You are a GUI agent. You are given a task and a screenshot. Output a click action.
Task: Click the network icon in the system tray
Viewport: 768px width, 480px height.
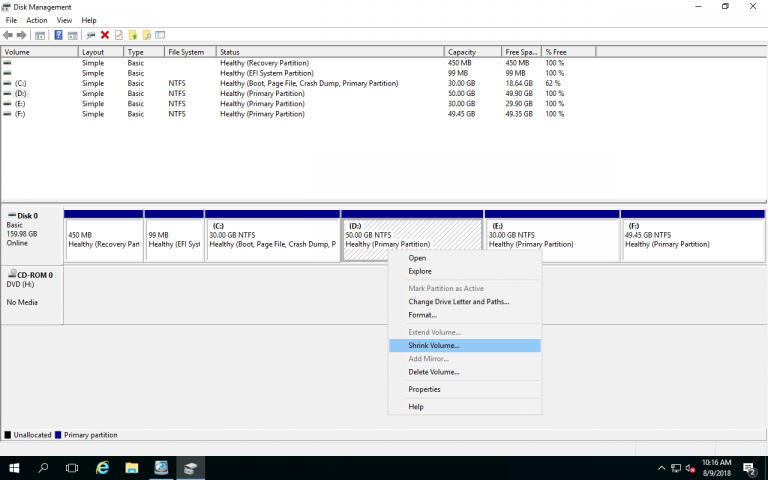point(676,468)
